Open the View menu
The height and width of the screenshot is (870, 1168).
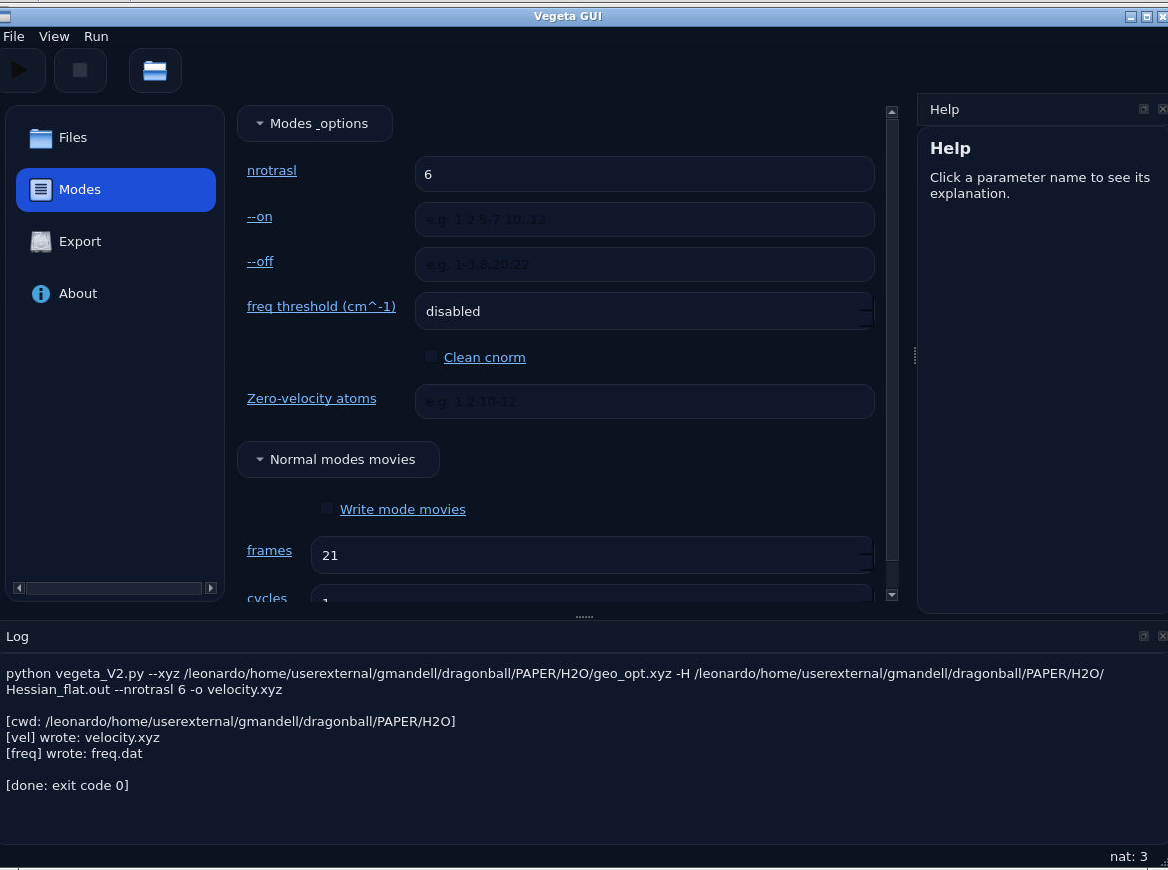[x=54, y=36]
